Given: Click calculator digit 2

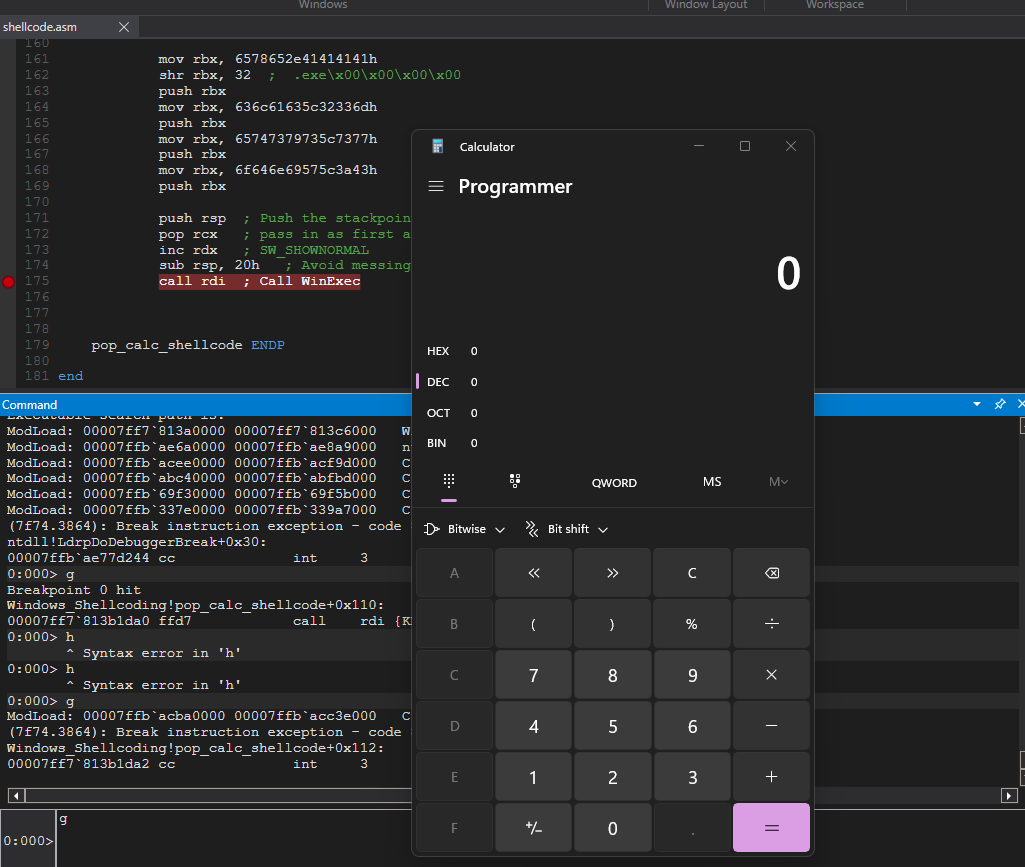Looking at the screenshot, I should [613, 777].
